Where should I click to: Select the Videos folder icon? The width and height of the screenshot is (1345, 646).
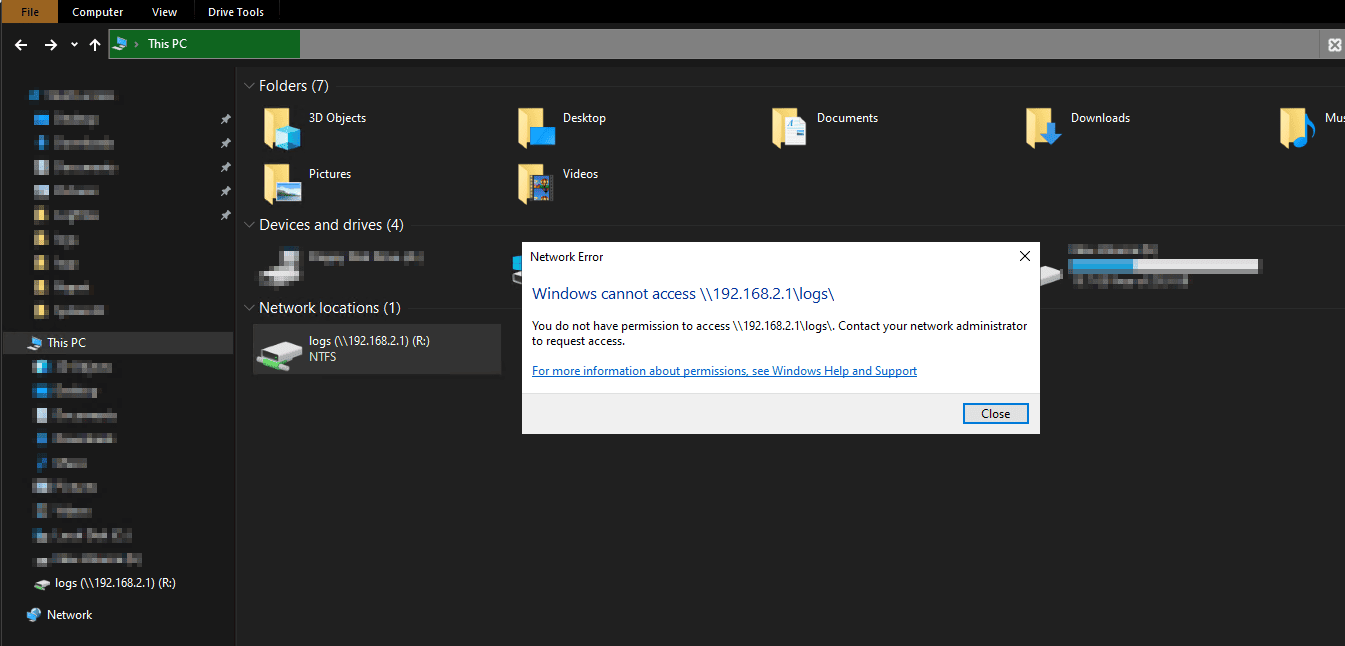coord(537,185)
